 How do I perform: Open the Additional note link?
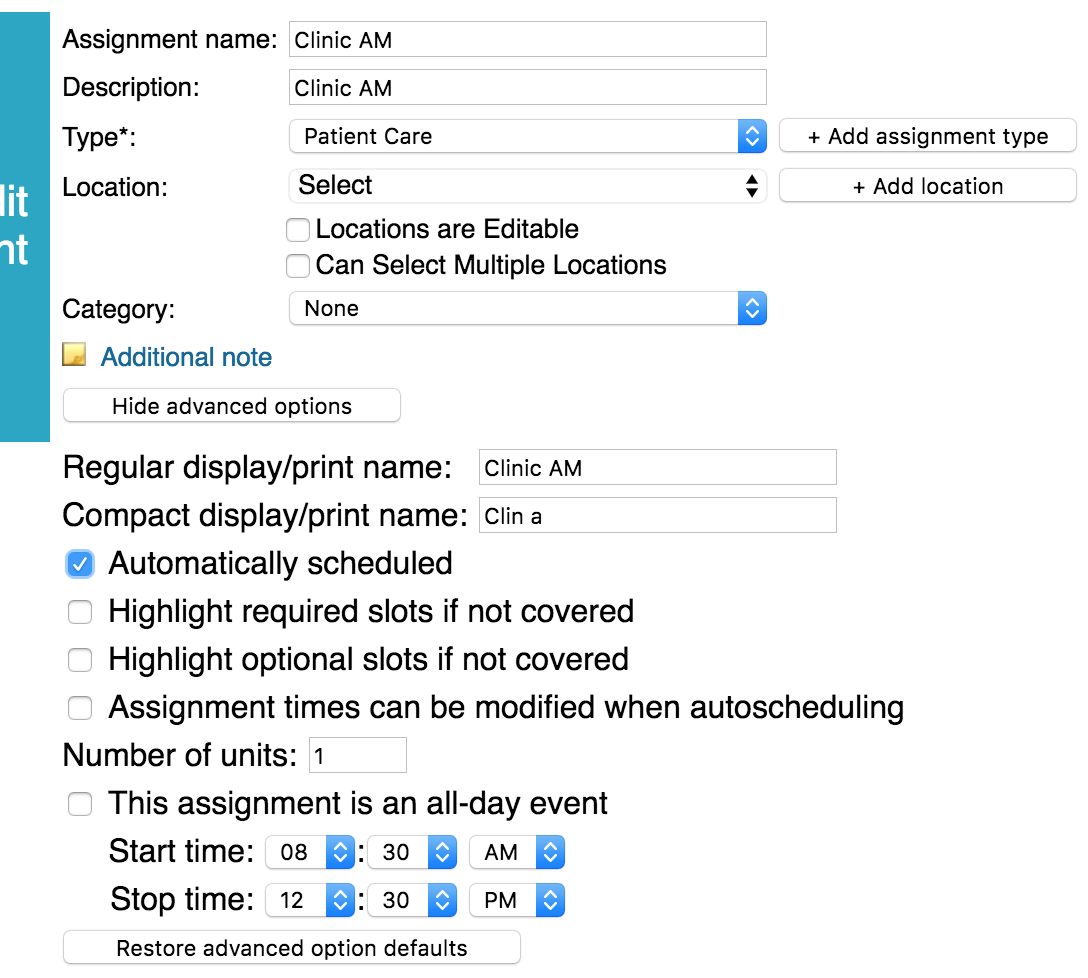click(x=186, y=357)
